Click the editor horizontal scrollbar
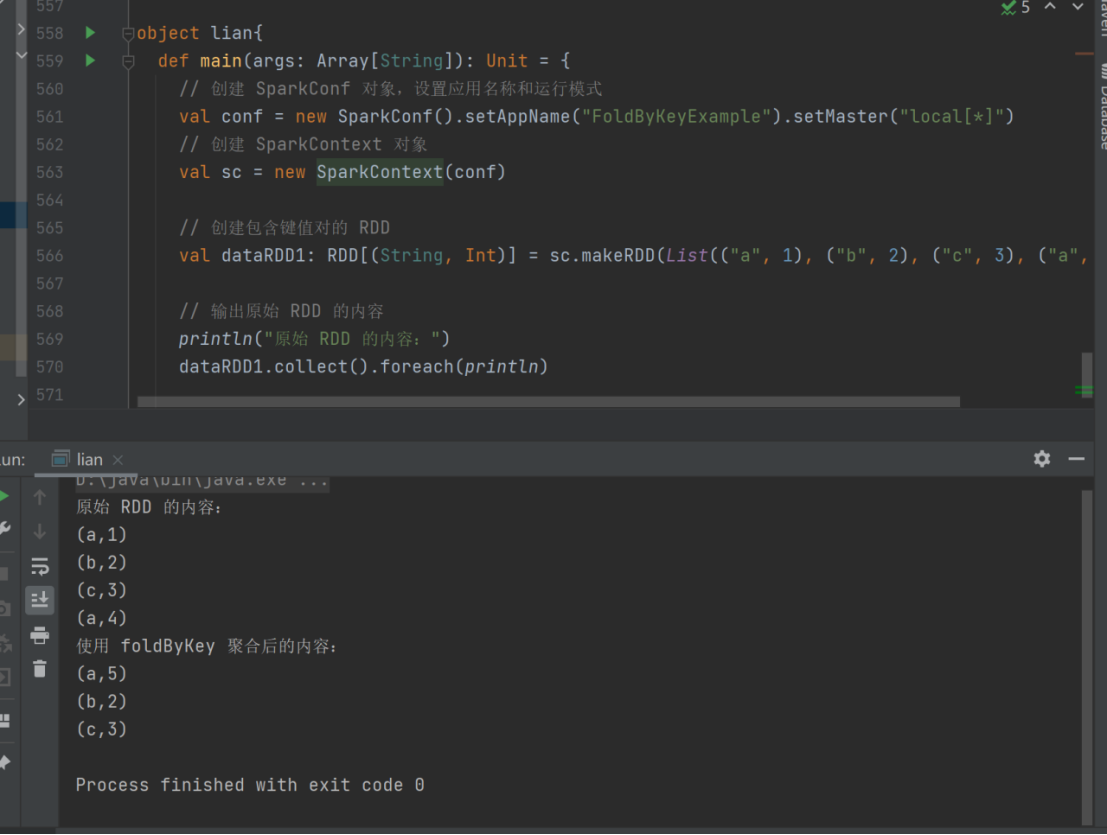1107x835 pixels. (549, 402)
